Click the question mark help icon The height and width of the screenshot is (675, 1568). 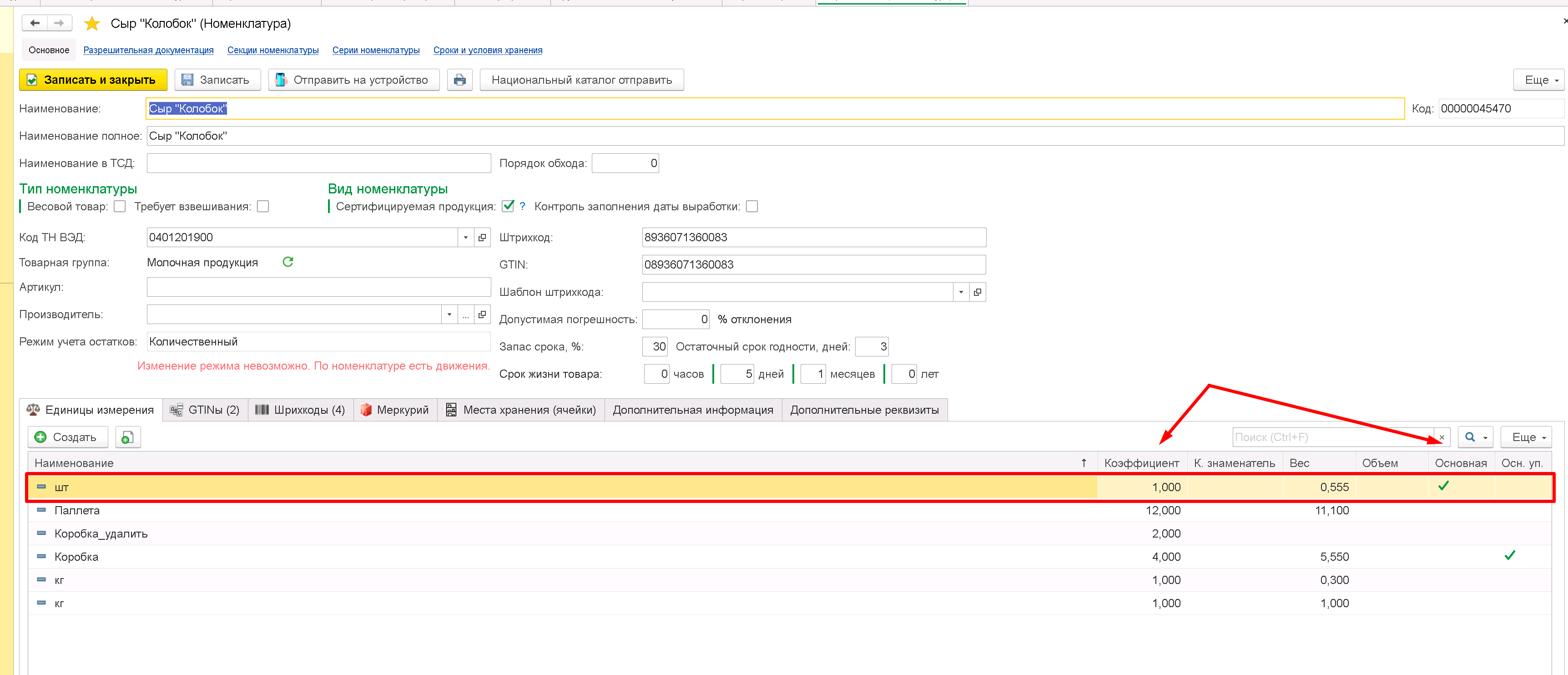pyautogui.click(x=522, y=207)
